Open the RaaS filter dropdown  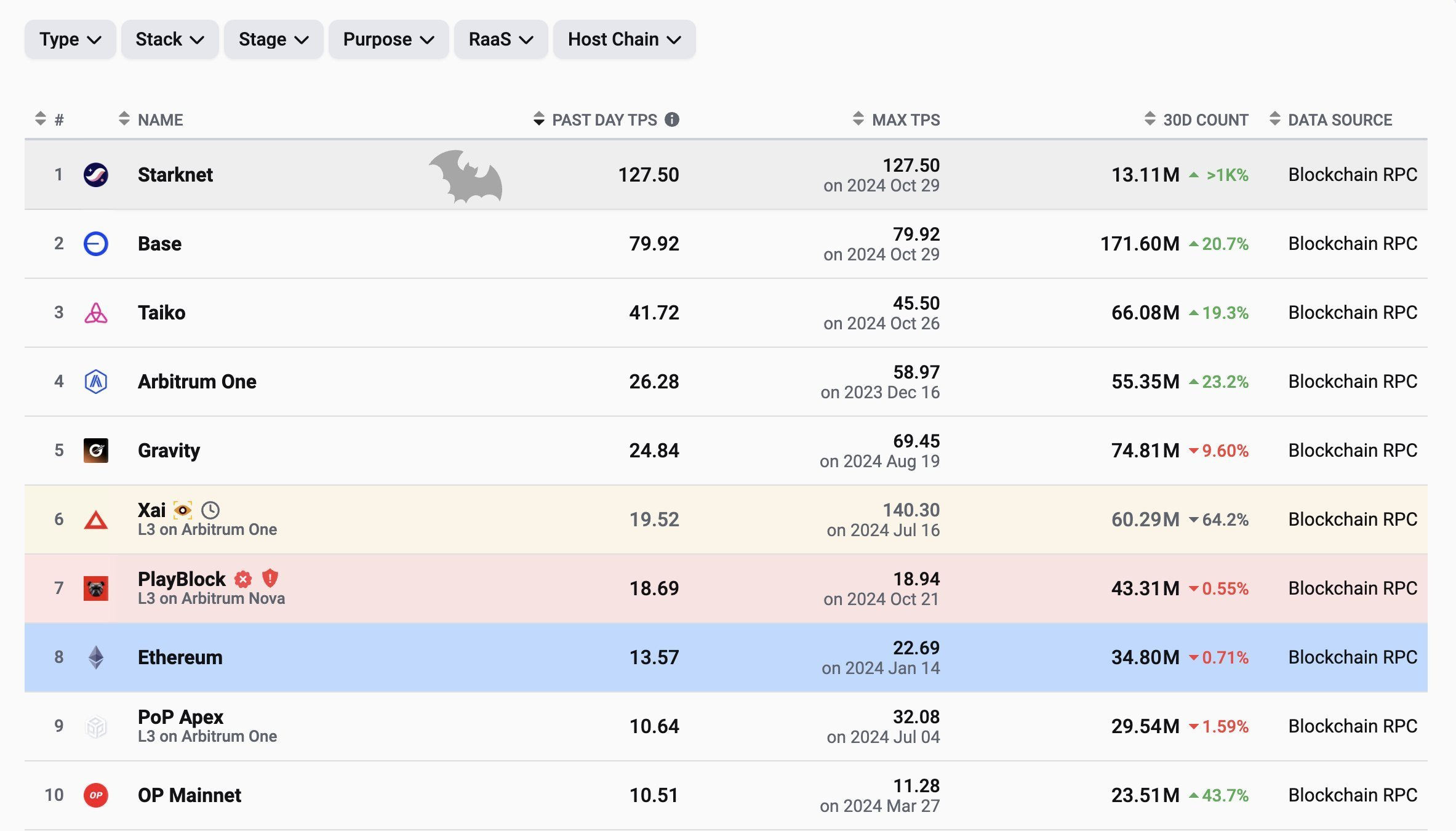coord(501,39)
